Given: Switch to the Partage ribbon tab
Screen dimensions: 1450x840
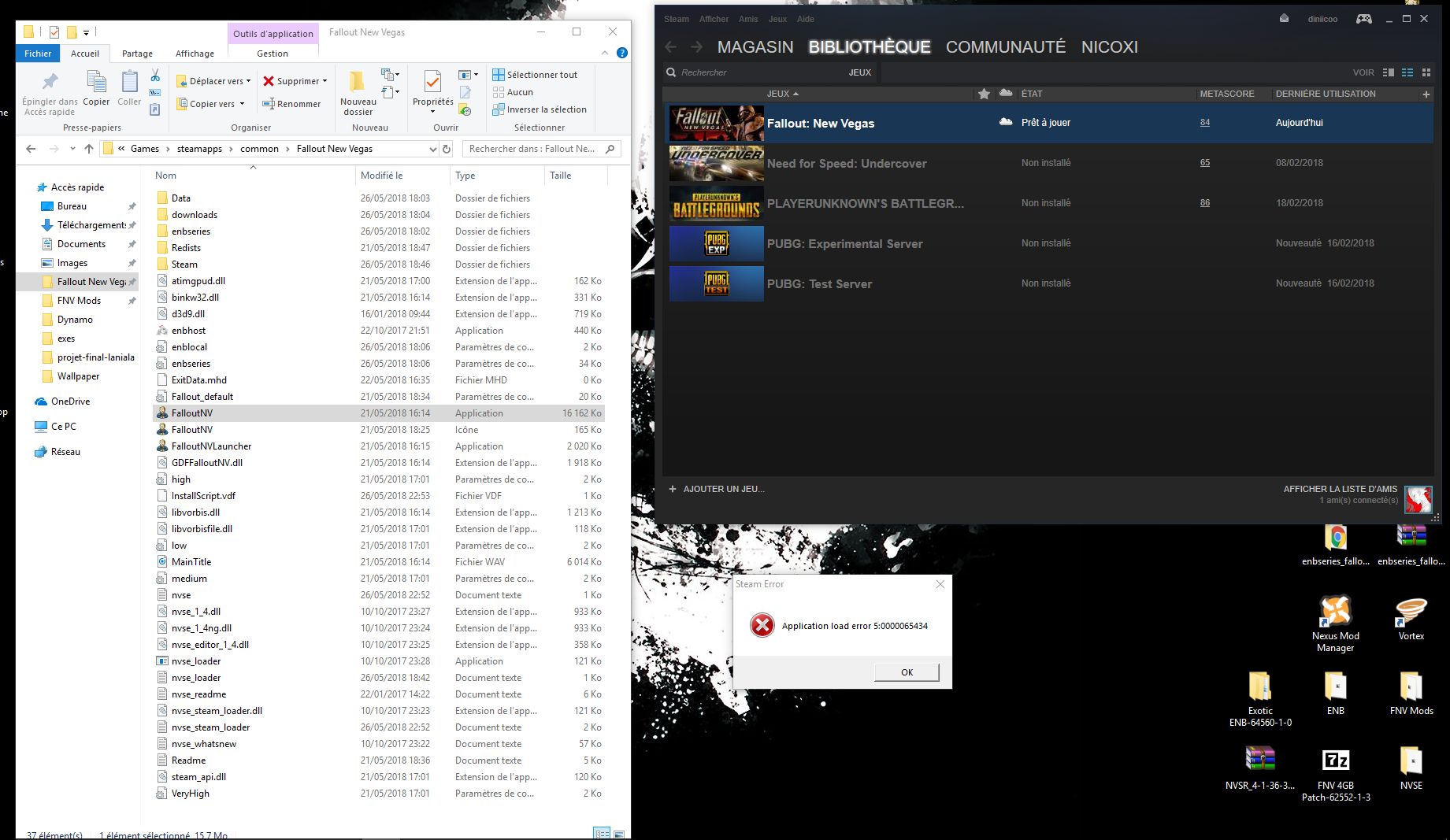Looking at the screenshot, I should (137, 54).
